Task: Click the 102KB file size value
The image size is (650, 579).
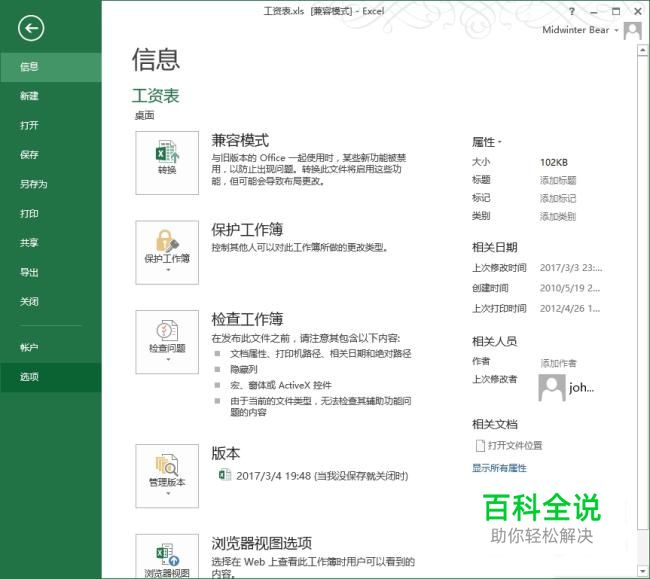Action: pos(554,162)
